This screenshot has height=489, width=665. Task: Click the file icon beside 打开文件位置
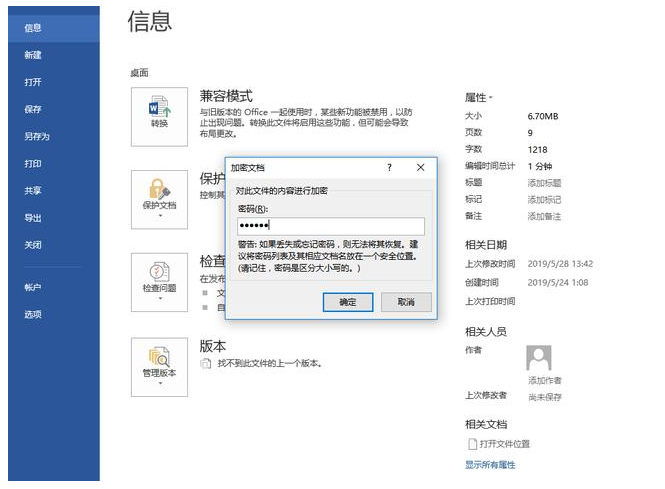click(x=472, y=444)
